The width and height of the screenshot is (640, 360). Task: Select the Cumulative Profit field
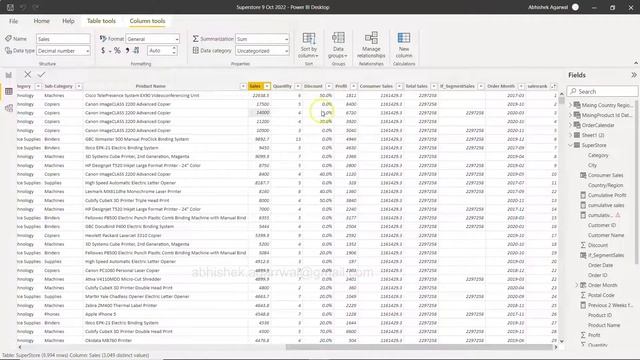coord(607,195)
